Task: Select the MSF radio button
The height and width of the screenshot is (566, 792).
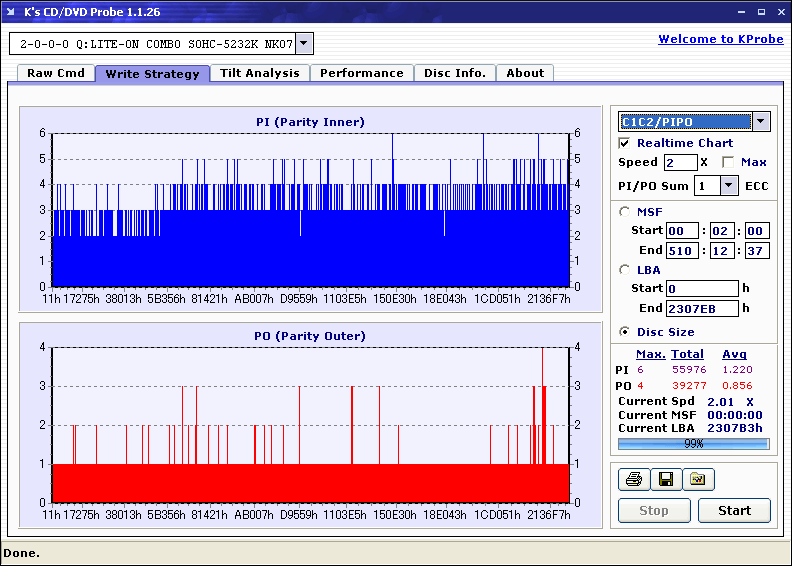Action: pos(625,211)
